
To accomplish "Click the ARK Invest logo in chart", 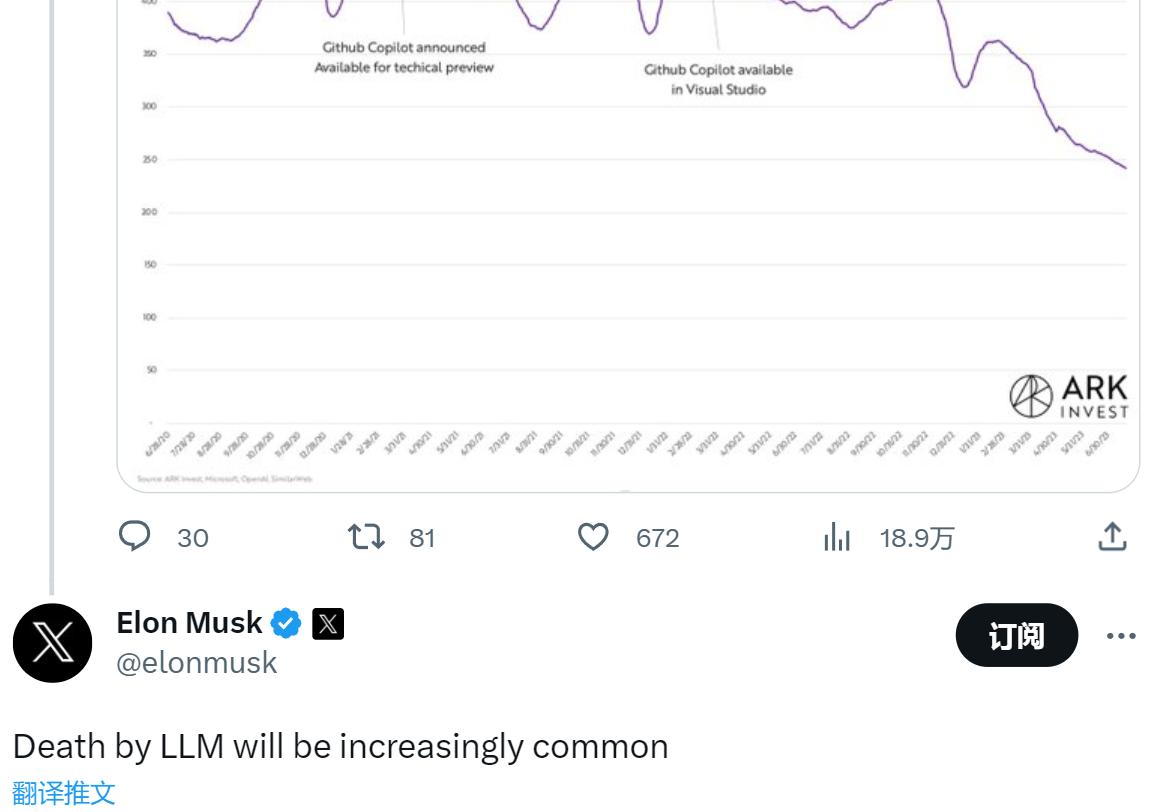I will pyautogui.click(x=1068, y=396).
